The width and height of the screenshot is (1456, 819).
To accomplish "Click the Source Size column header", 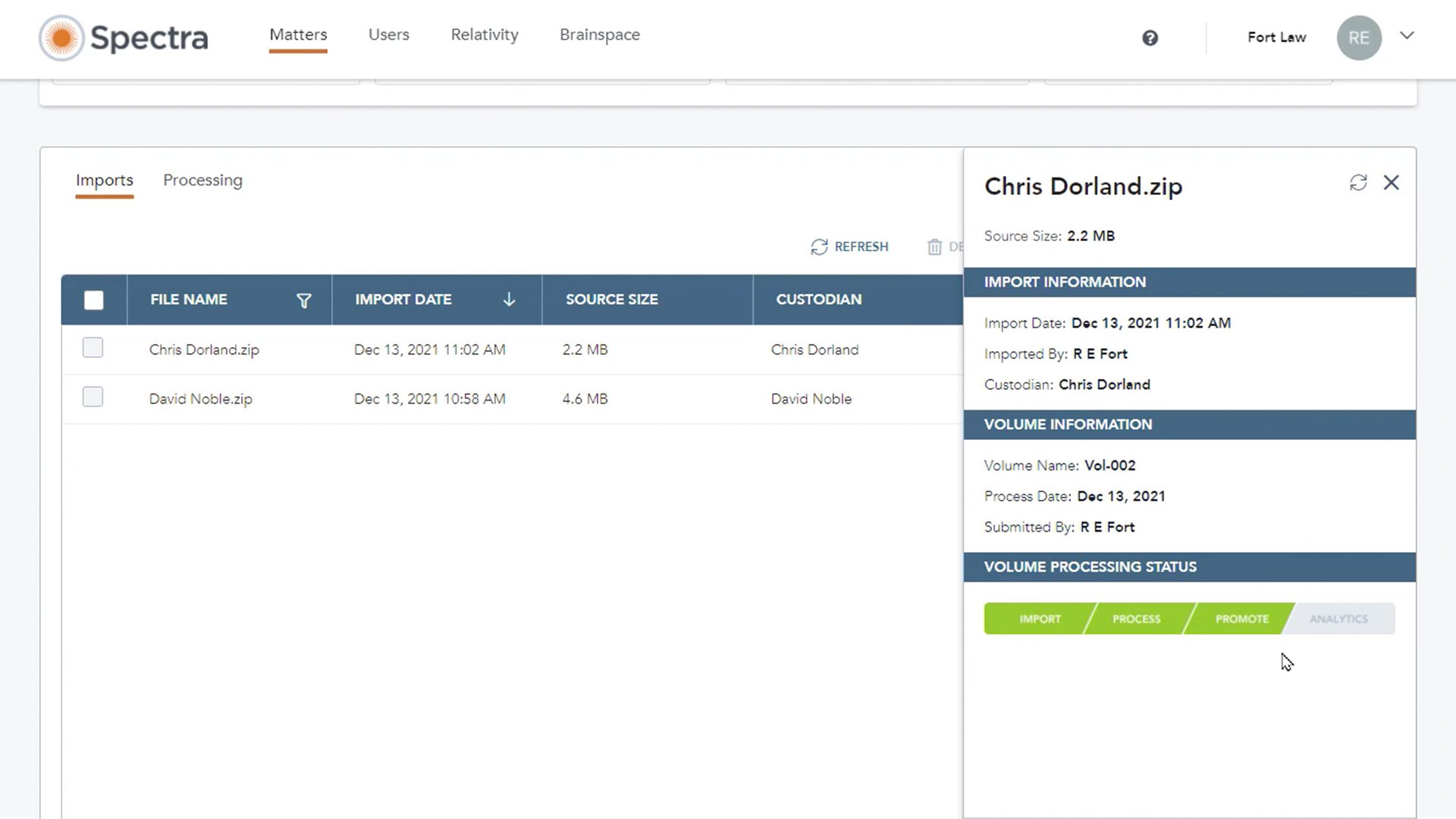I will 611,300.
